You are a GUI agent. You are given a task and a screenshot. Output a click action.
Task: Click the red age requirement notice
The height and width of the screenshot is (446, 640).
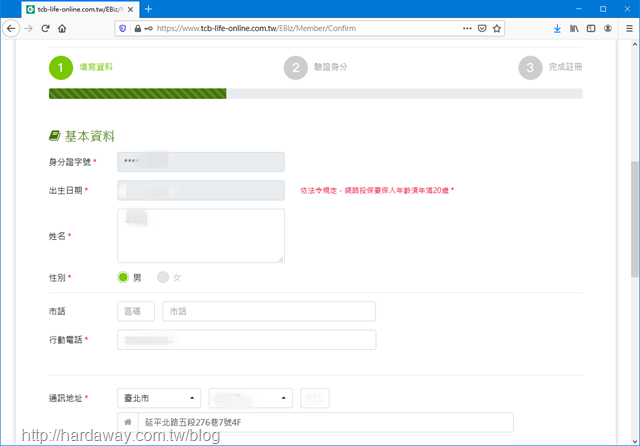click(377, 191)
